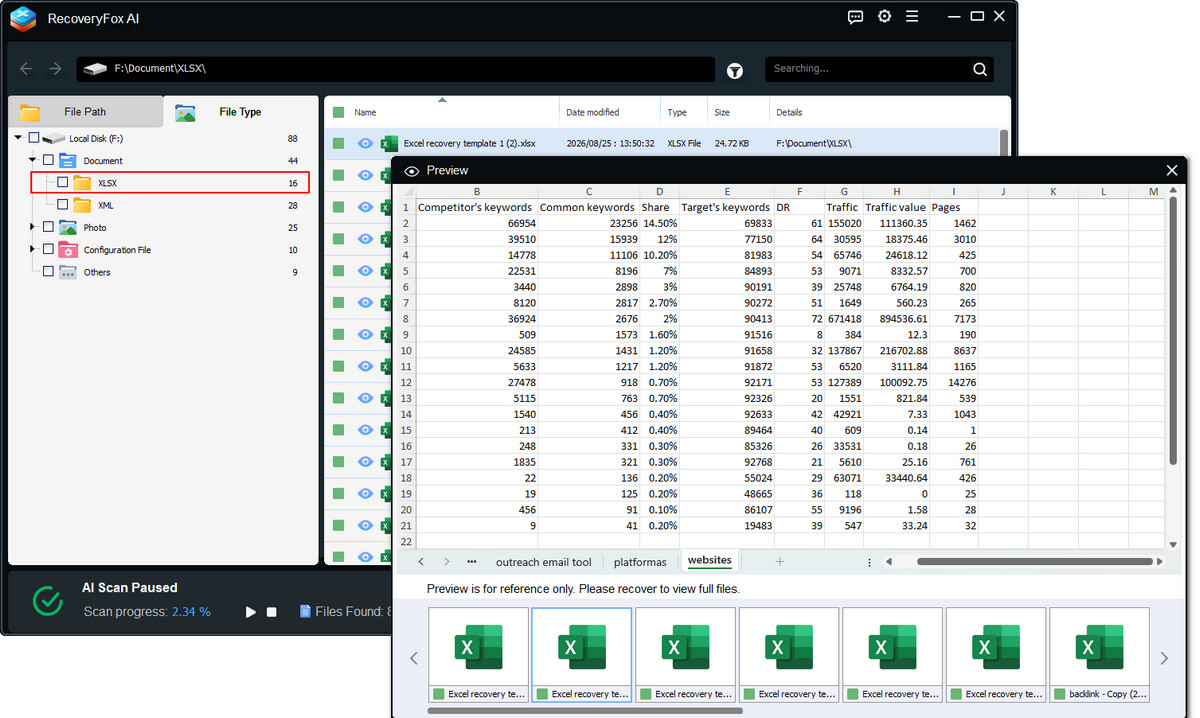Select row 10 header in preview
Viewport: 1200px width, 718px height.
[406, 351]
